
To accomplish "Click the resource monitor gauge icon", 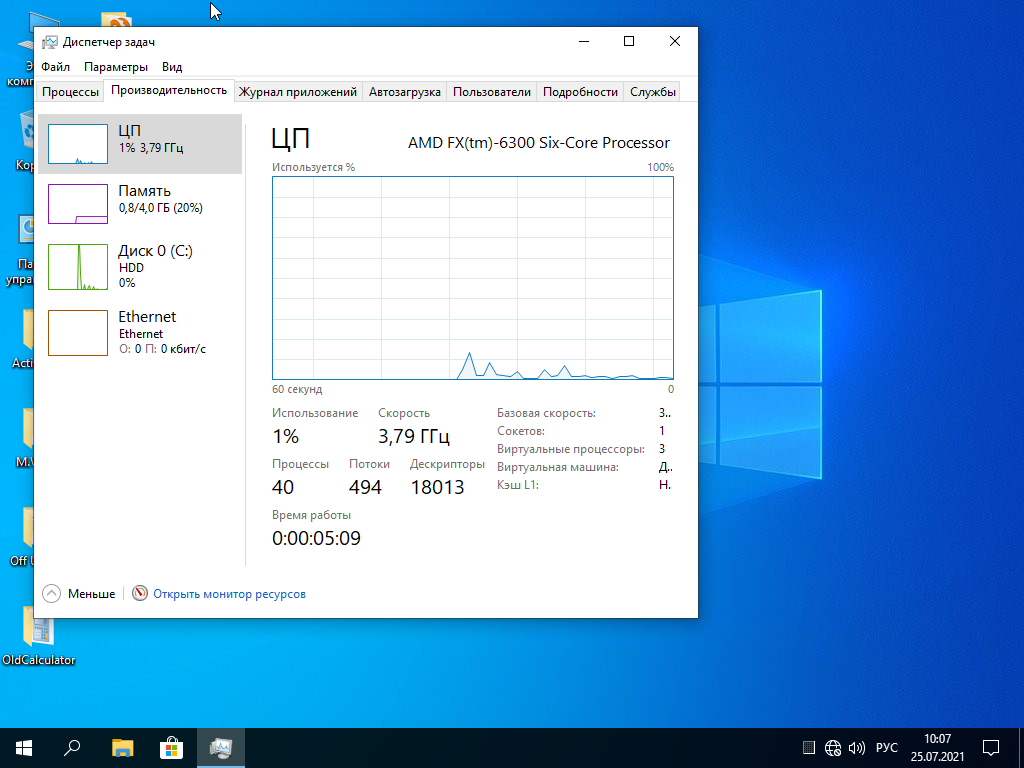I will click(140, 593).
